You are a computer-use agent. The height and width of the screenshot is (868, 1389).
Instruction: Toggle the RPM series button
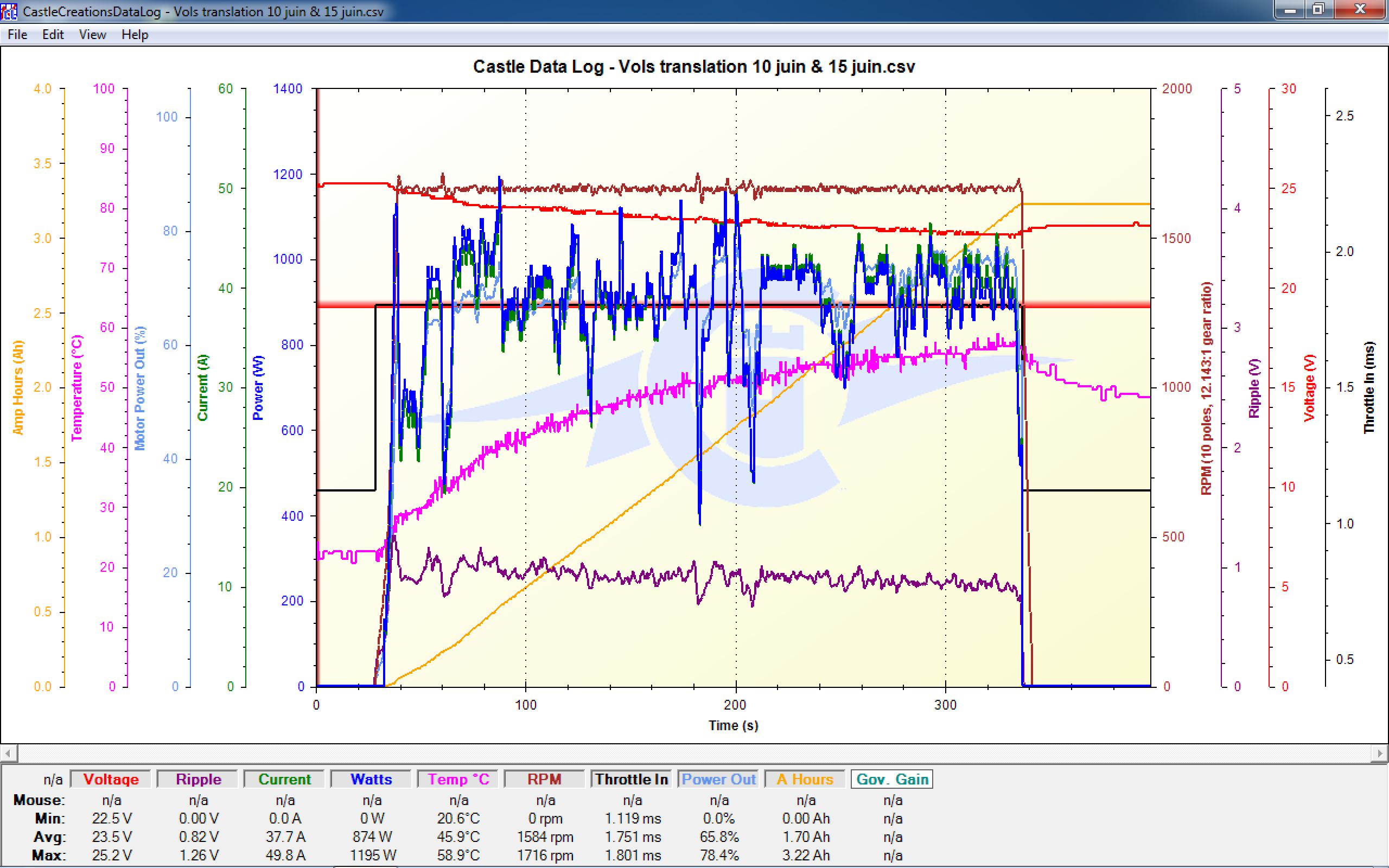coord(545,779)
